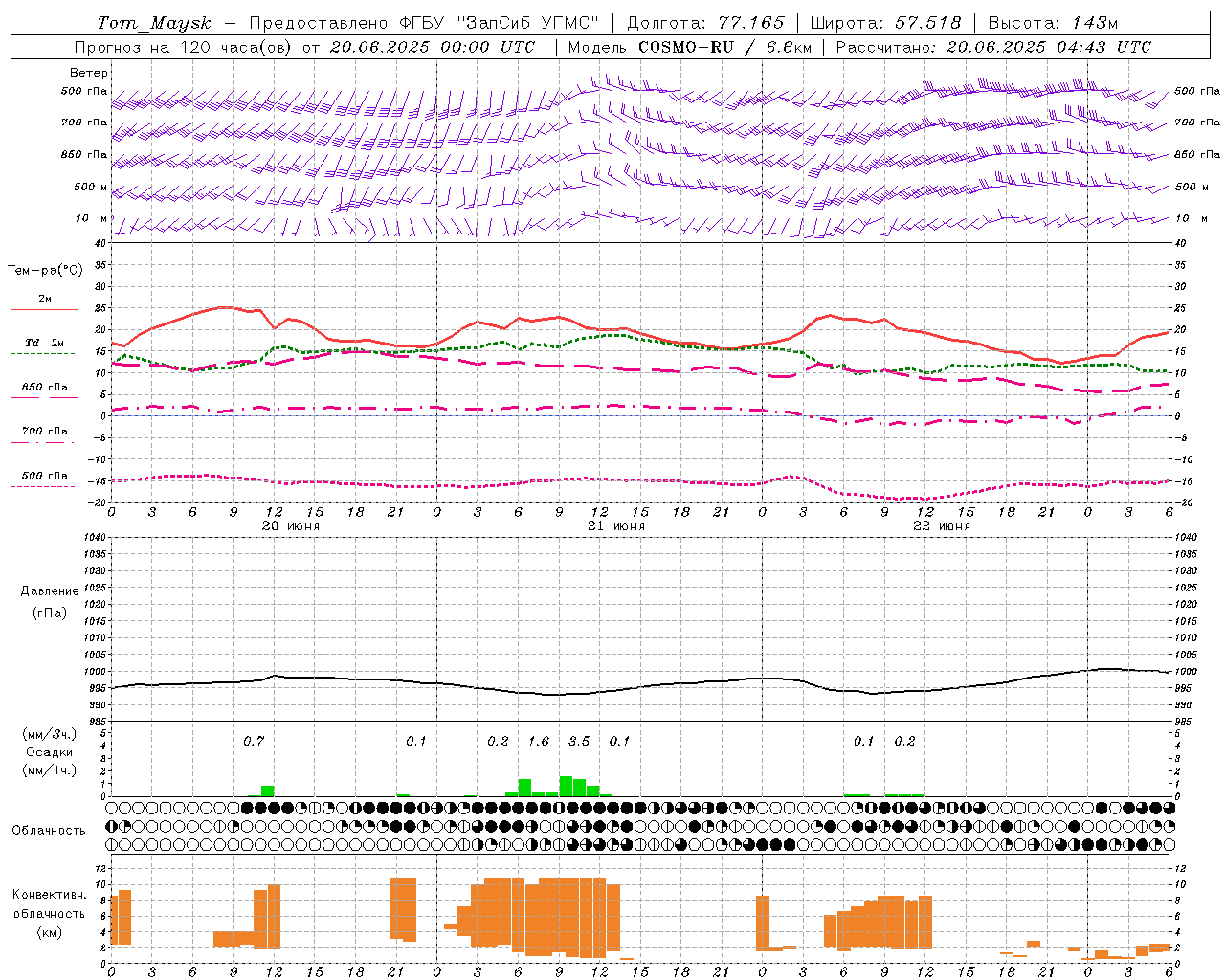This screenshot has width=1225, height=980.
Task: Click the Конвективн. label of the convection panel
Action: tap(49, 895)
